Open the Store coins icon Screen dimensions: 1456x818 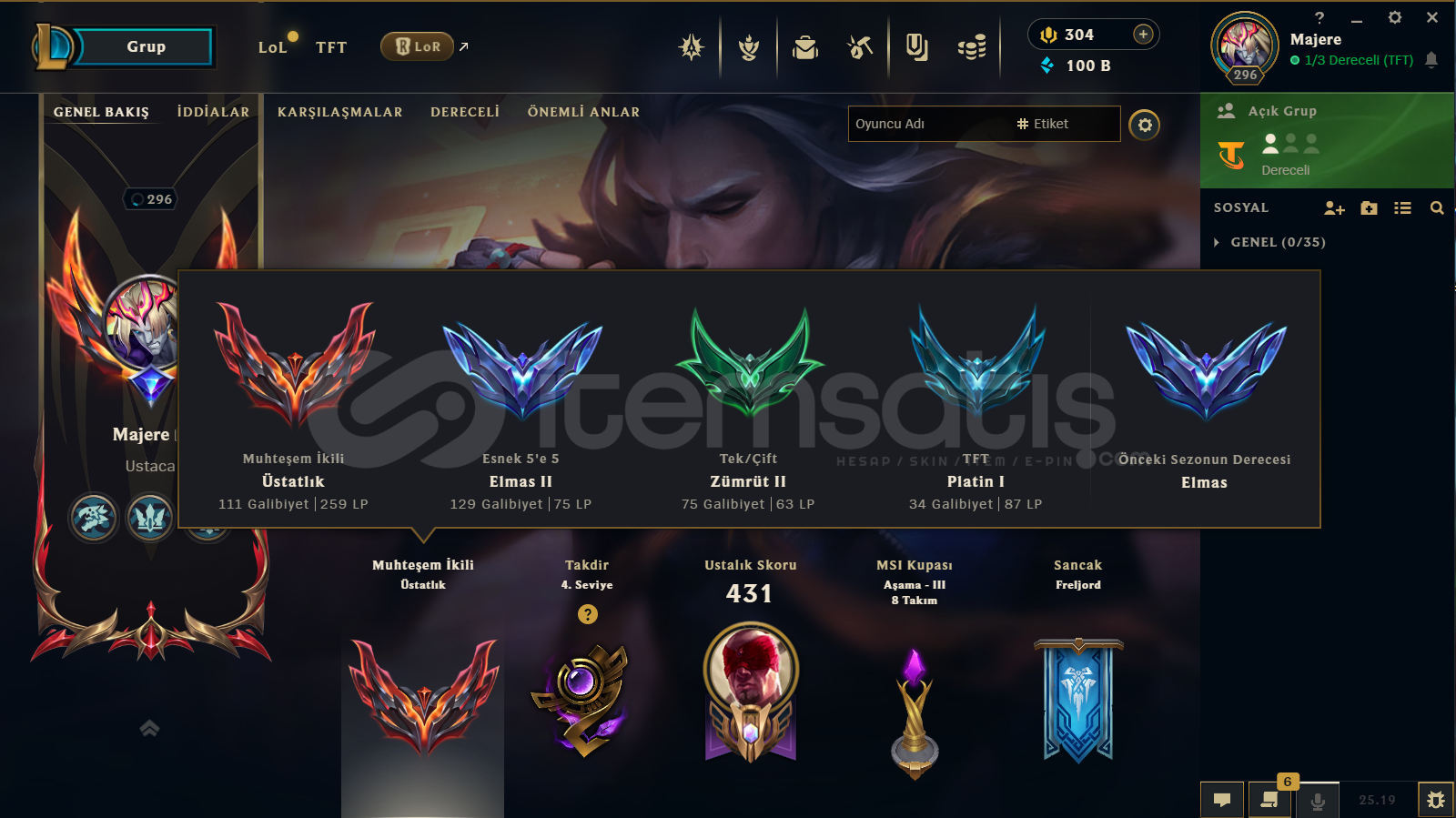972,46
